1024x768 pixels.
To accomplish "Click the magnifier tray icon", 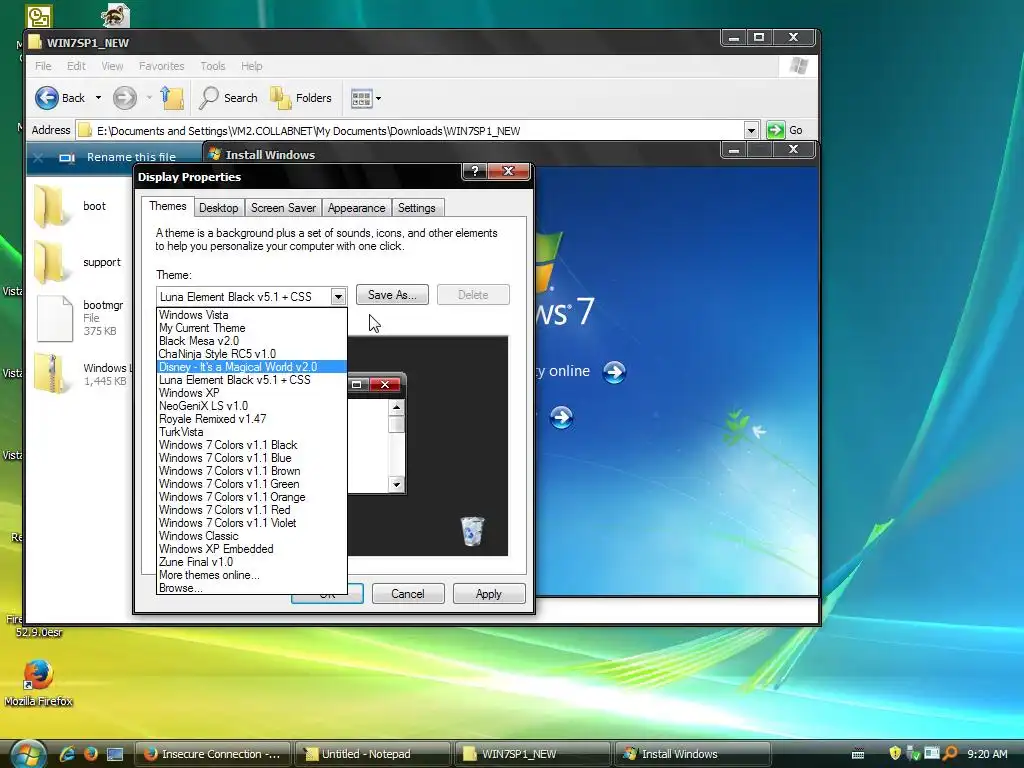I will tap(950, 753).
